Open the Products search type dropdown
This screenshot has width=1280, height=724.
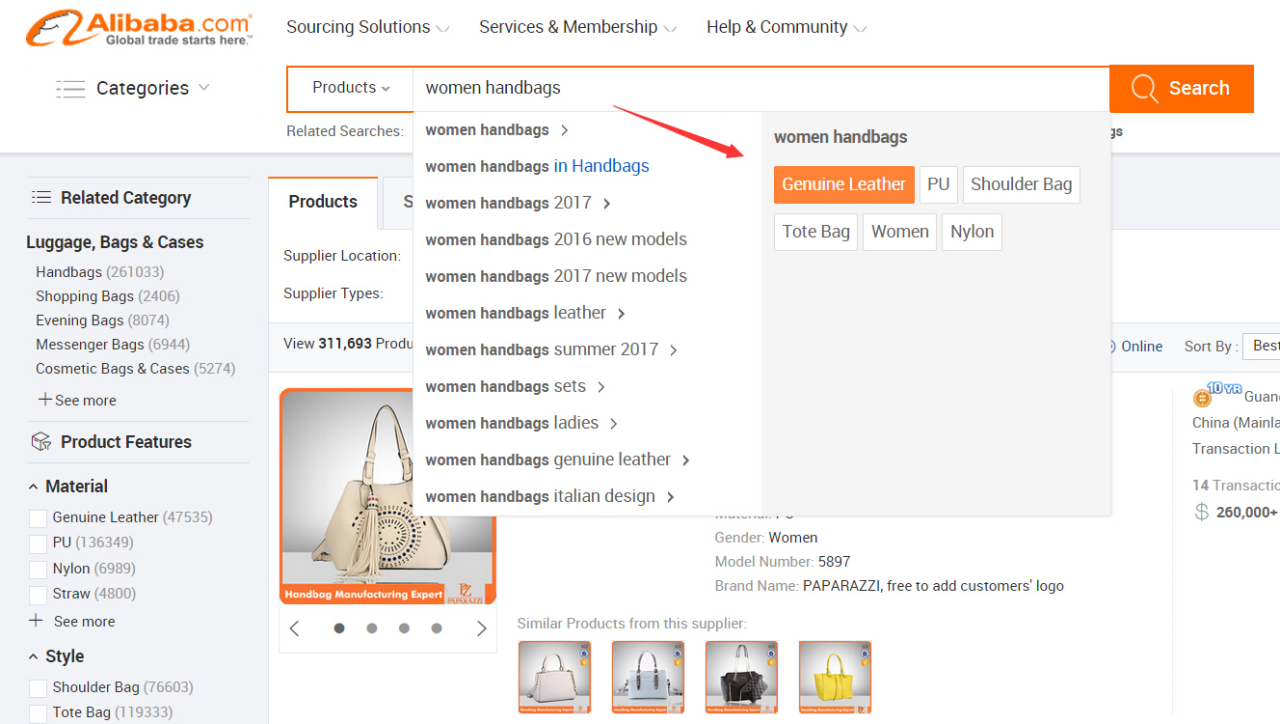click(x=350, y=88)
